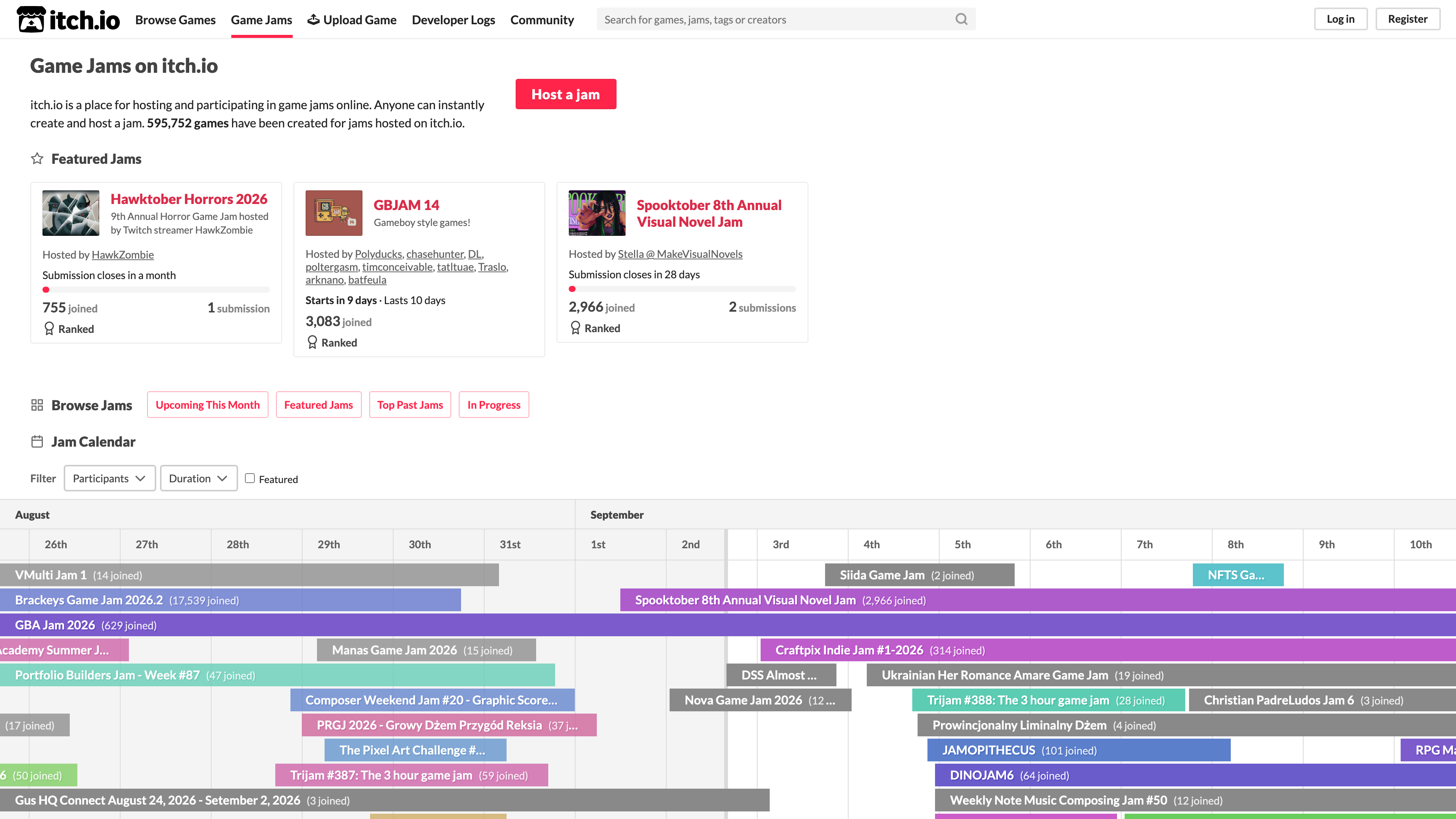
Task: Open Brackeys Game Jam 2026.2 calendar bar
Action: (x=231, y=600)
